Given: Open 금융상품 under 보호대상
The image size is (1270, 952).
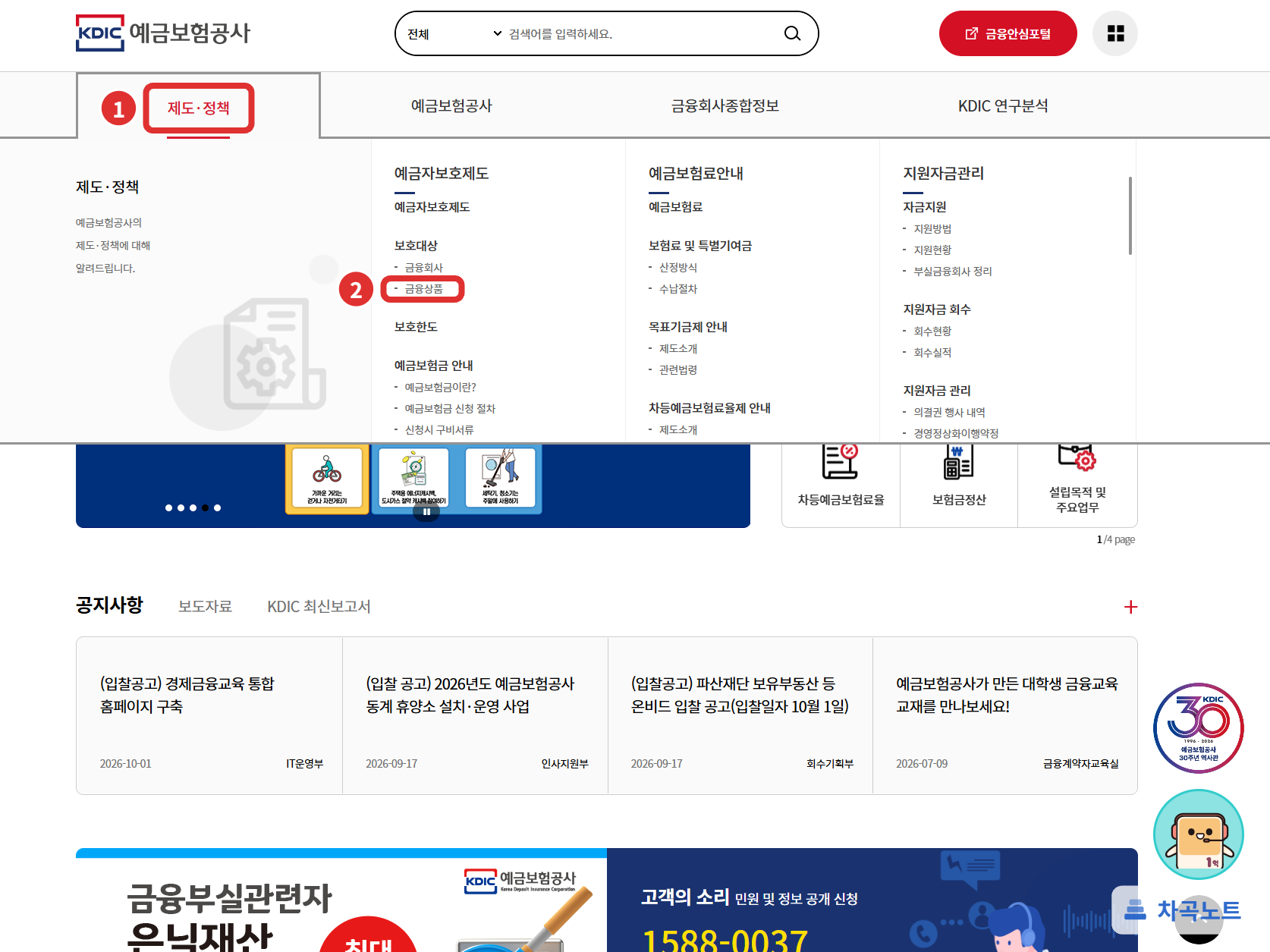Looking at the screenshot, I should [x=423, y=289].
